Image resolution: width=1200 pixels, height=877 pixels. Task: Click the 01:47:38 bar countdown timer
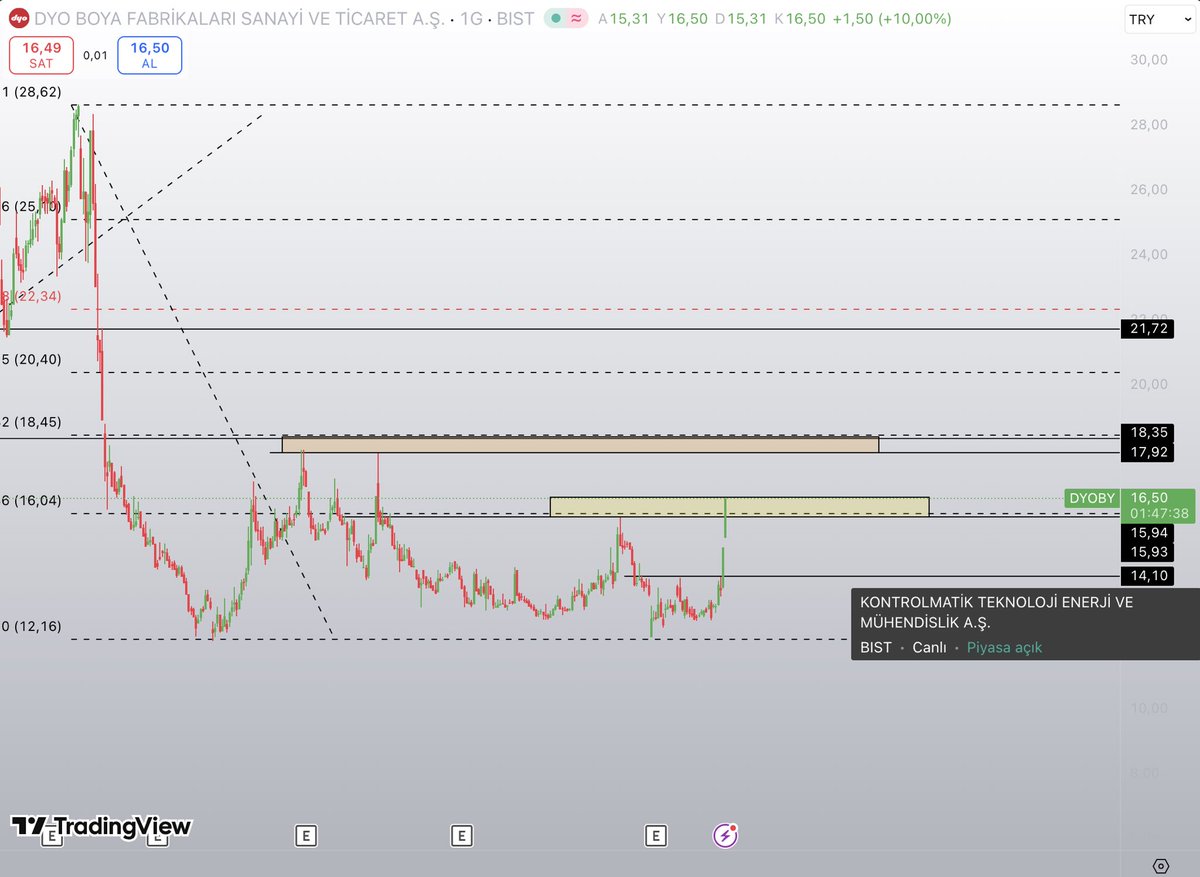pos(1159,513)
